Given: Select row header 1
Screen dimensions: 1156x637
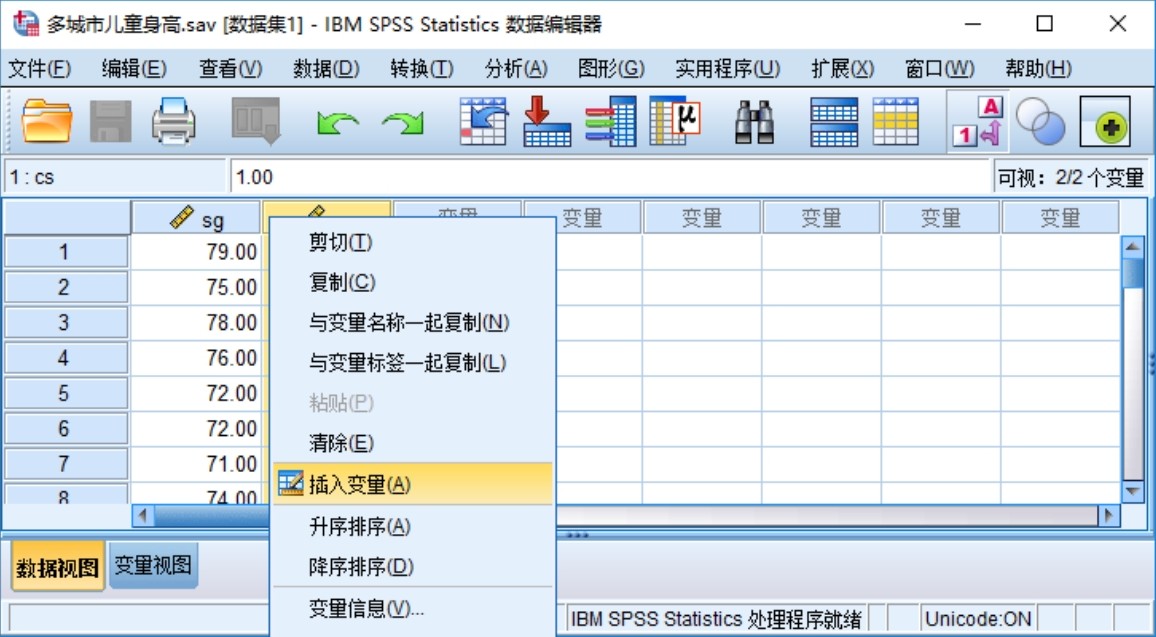Looking at the screenshot, I should [x=65, y=252].
